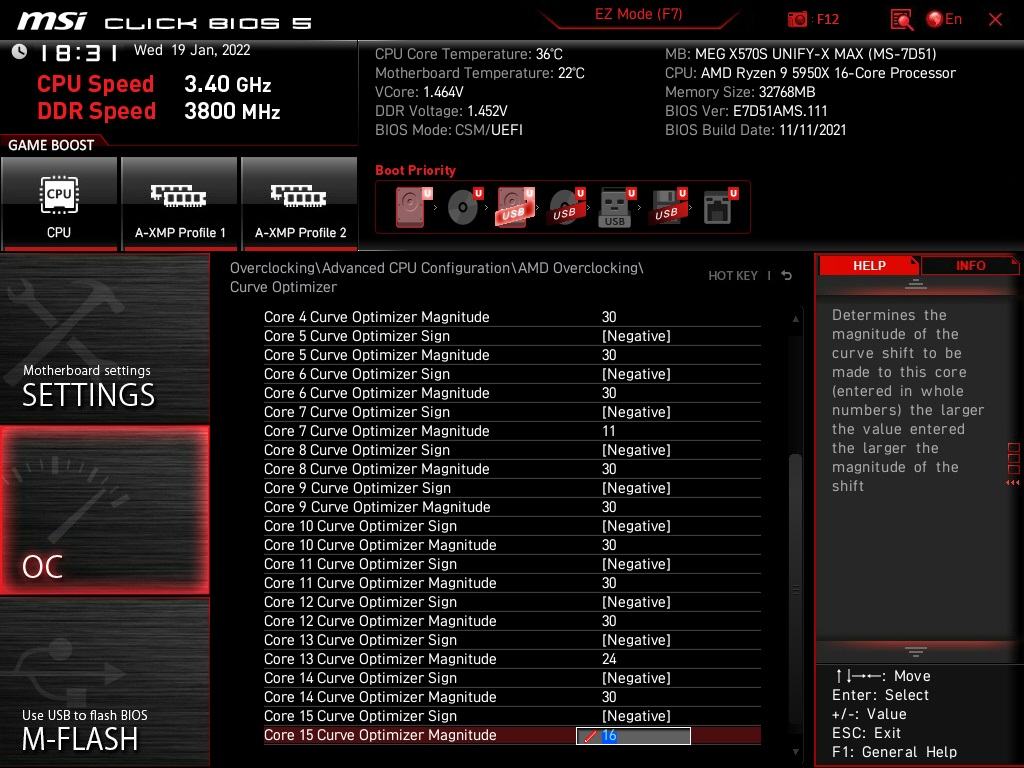The image size is (1024, 768).
Task: Open the OC overclocking section
Action: (104, 511)
